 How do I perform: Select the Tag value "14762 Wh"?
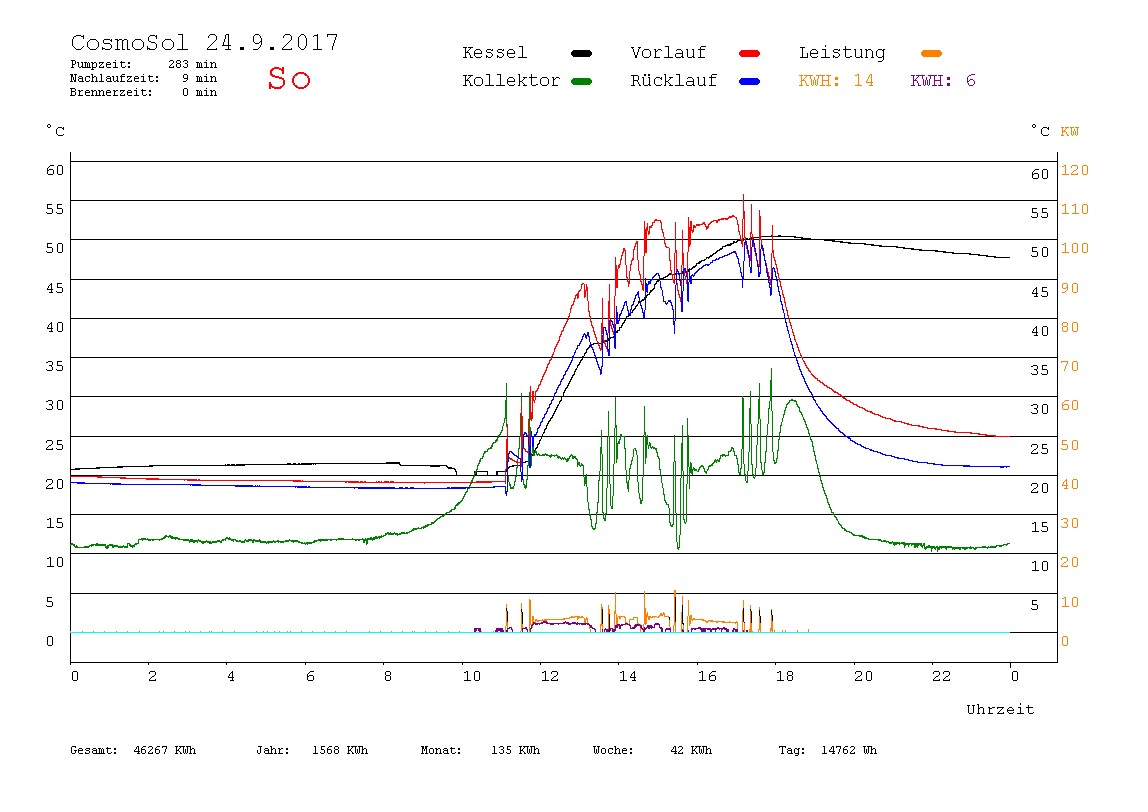tap(849, 750)
